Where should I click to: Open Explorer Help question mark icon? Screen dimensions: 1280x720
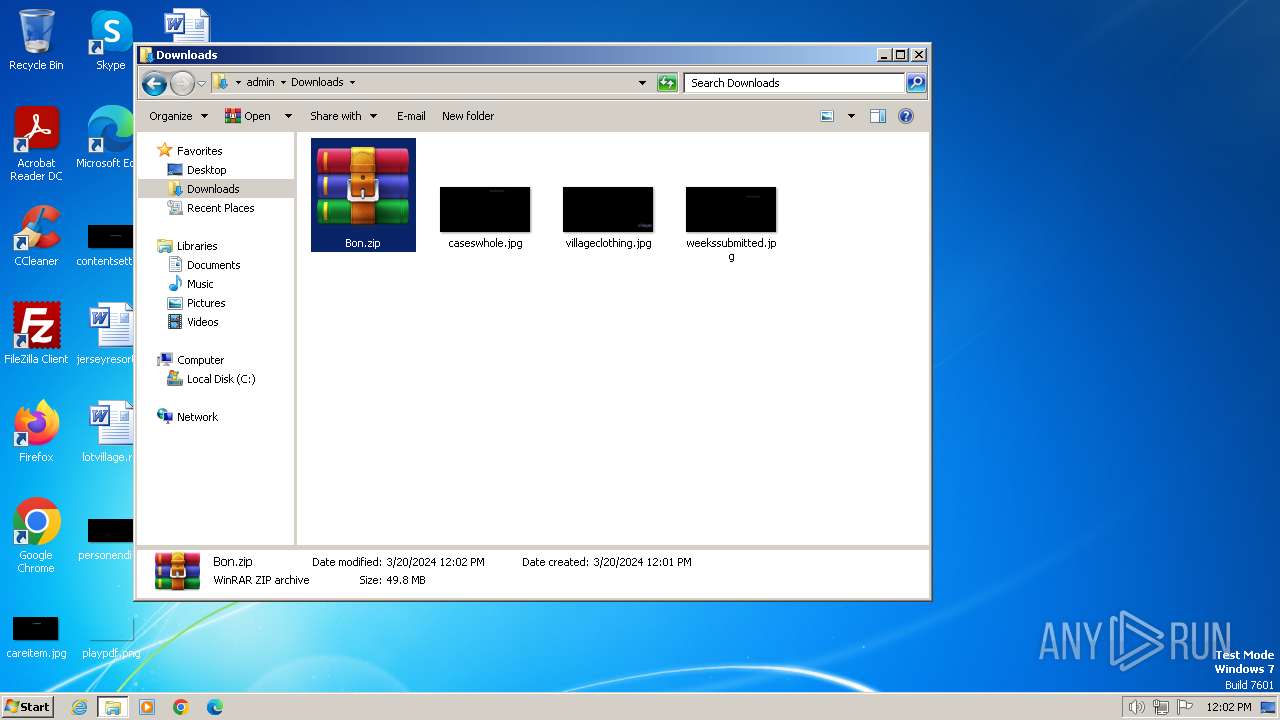click(x=905, y=116)
